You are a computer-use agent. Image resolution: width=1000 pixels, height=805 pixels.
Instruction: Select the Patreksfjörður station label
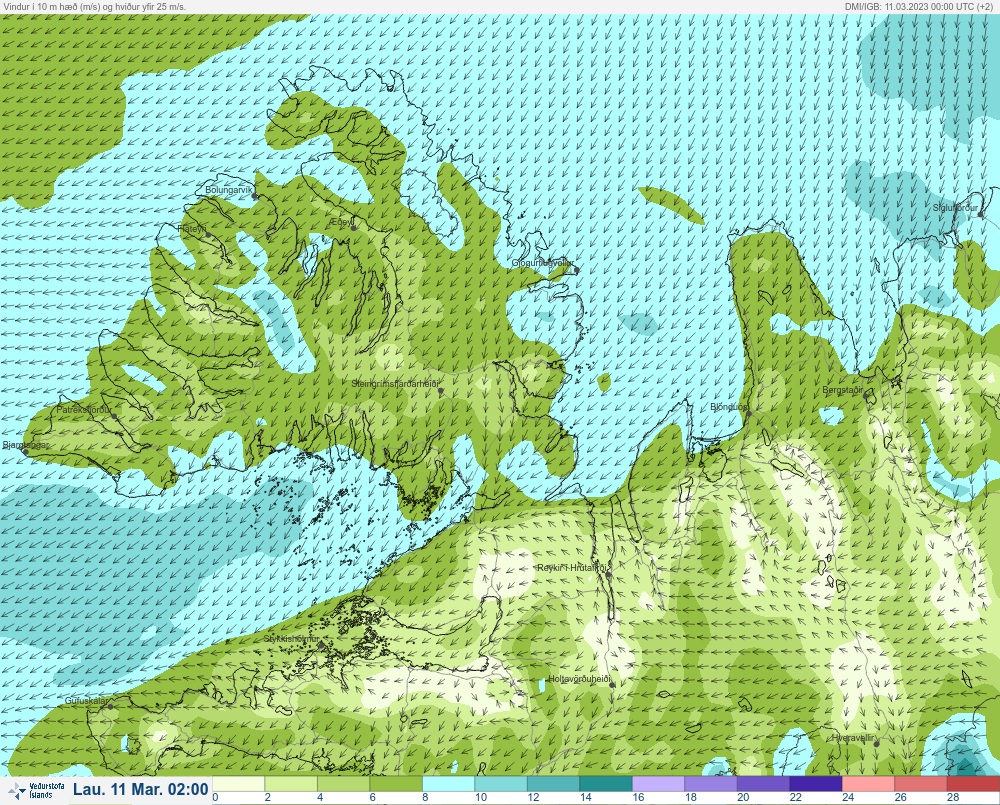tap(84, 410)
